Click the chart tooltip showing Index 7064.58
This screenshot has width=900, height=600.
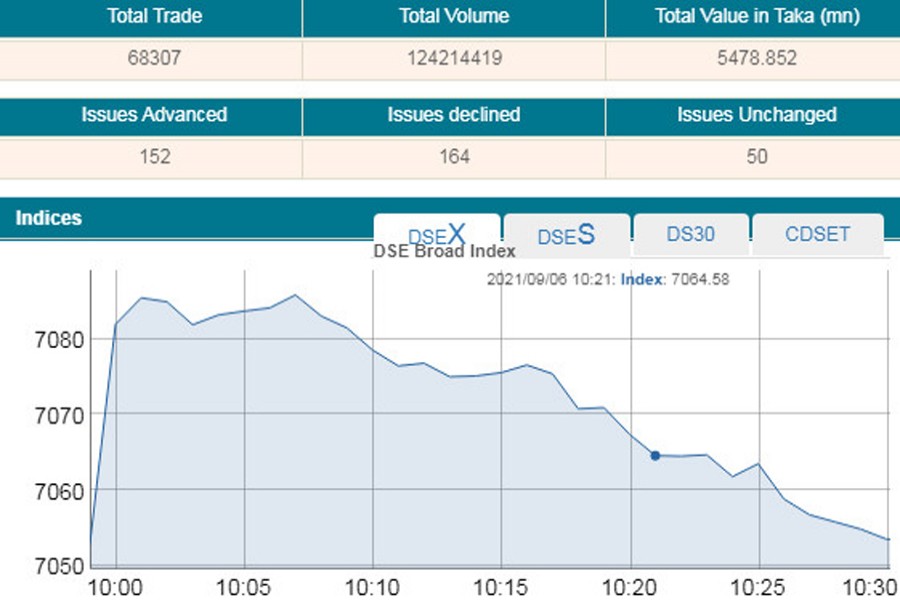[608, 279]
